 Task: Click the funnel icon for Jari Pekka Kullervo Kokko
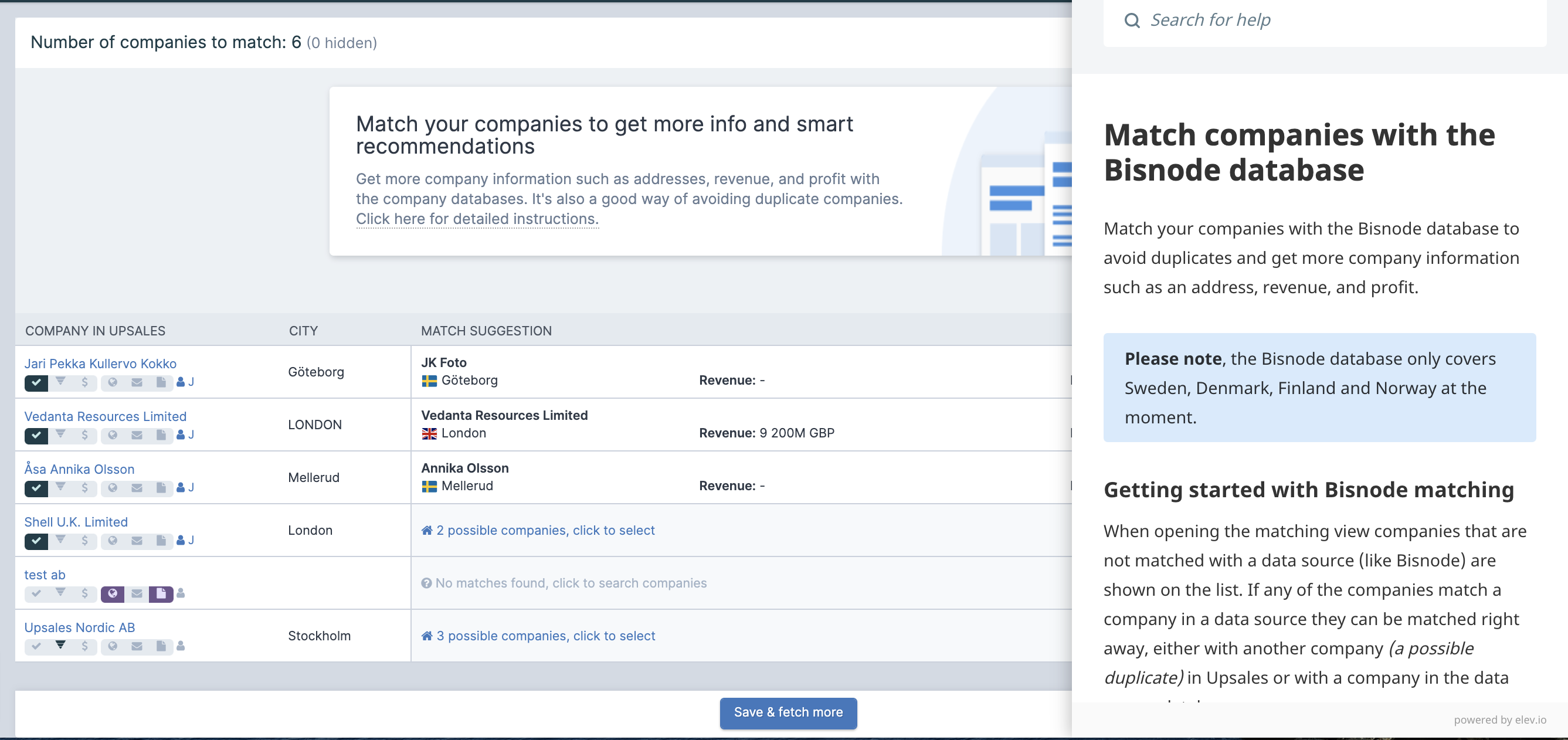coord(60,383)
